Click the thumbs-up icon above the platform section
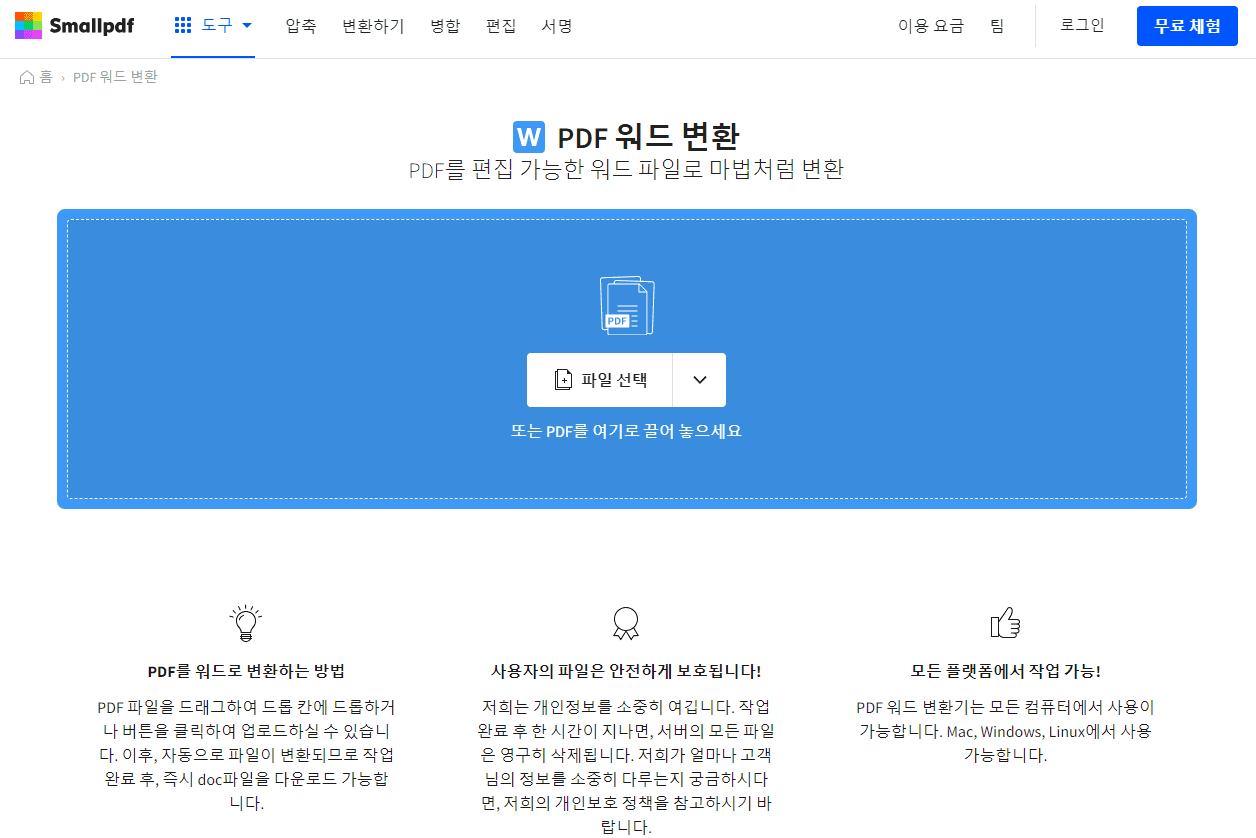Screen dimensions: 1256x838 coord(1006,623)
